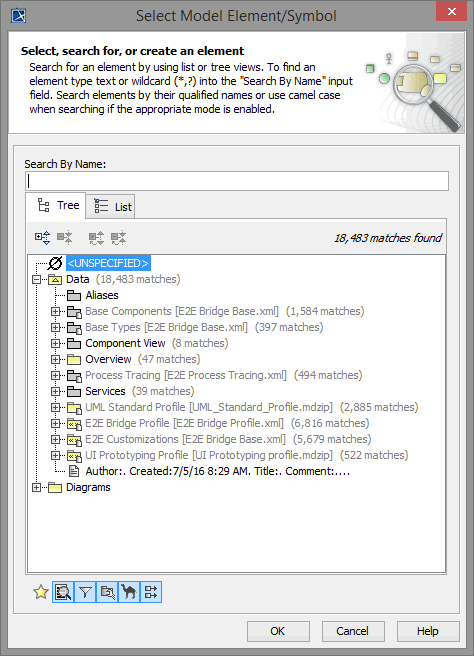Click the collapse all tree toolbar icon
474x656 pixels.
tap(65, 238)
